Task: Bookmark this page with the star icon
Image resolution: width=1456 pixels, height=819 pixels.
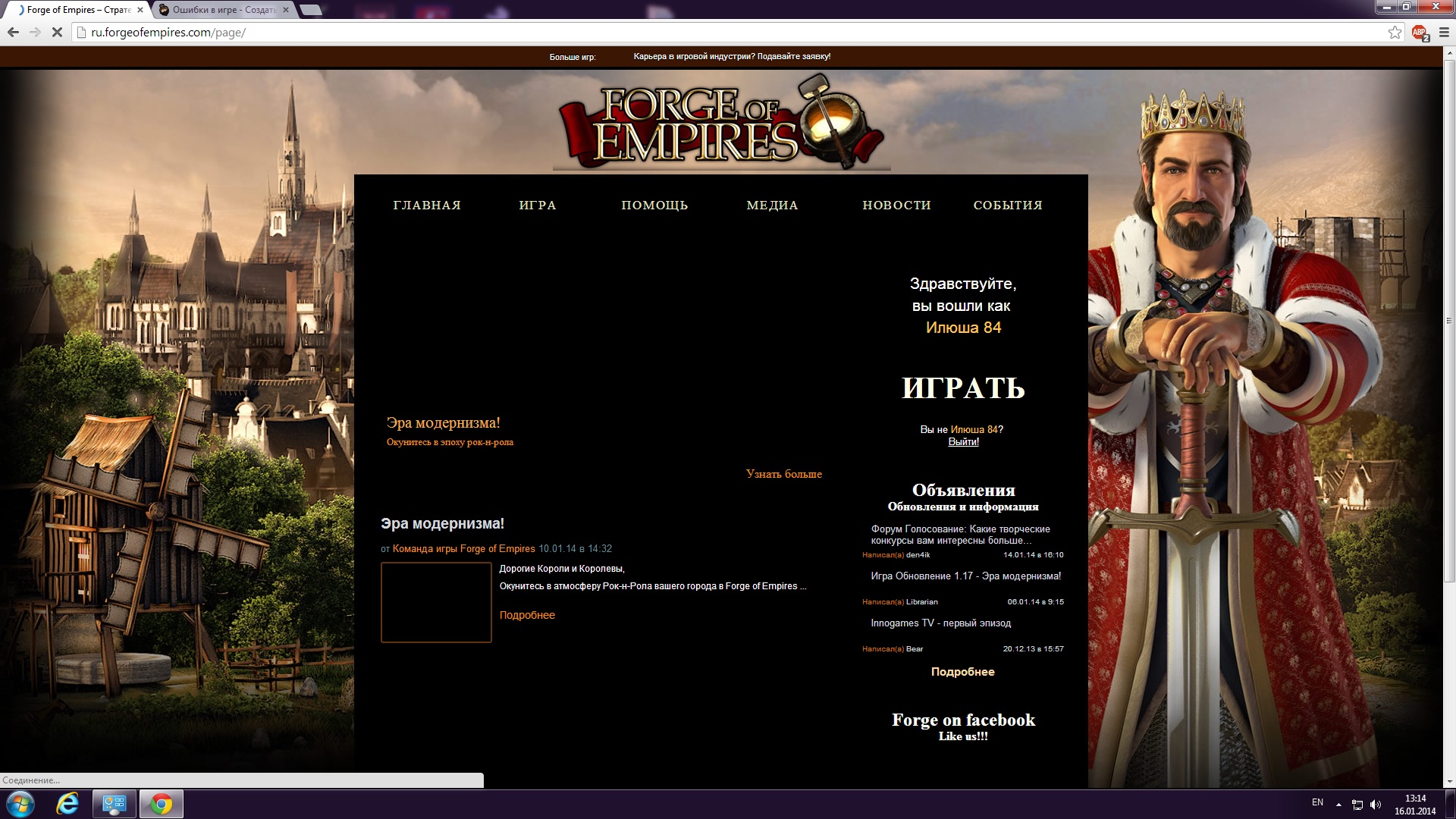Action: (x=1394, y=32)
